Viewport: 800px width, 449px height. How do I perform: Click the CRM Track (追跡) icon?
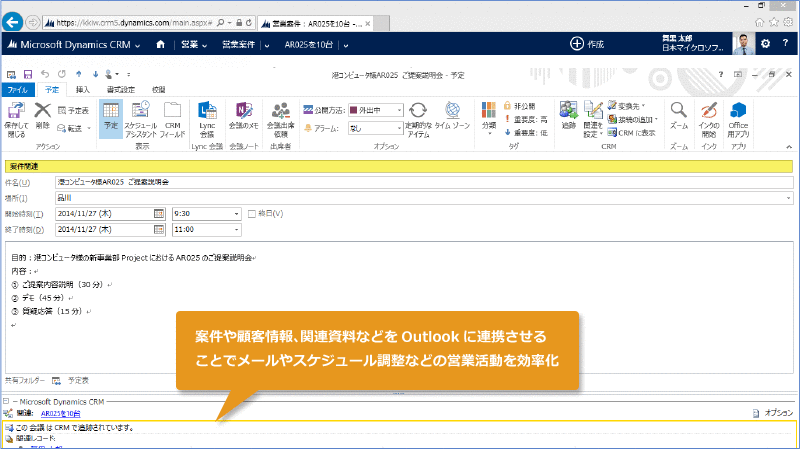(x=568, y=116)
